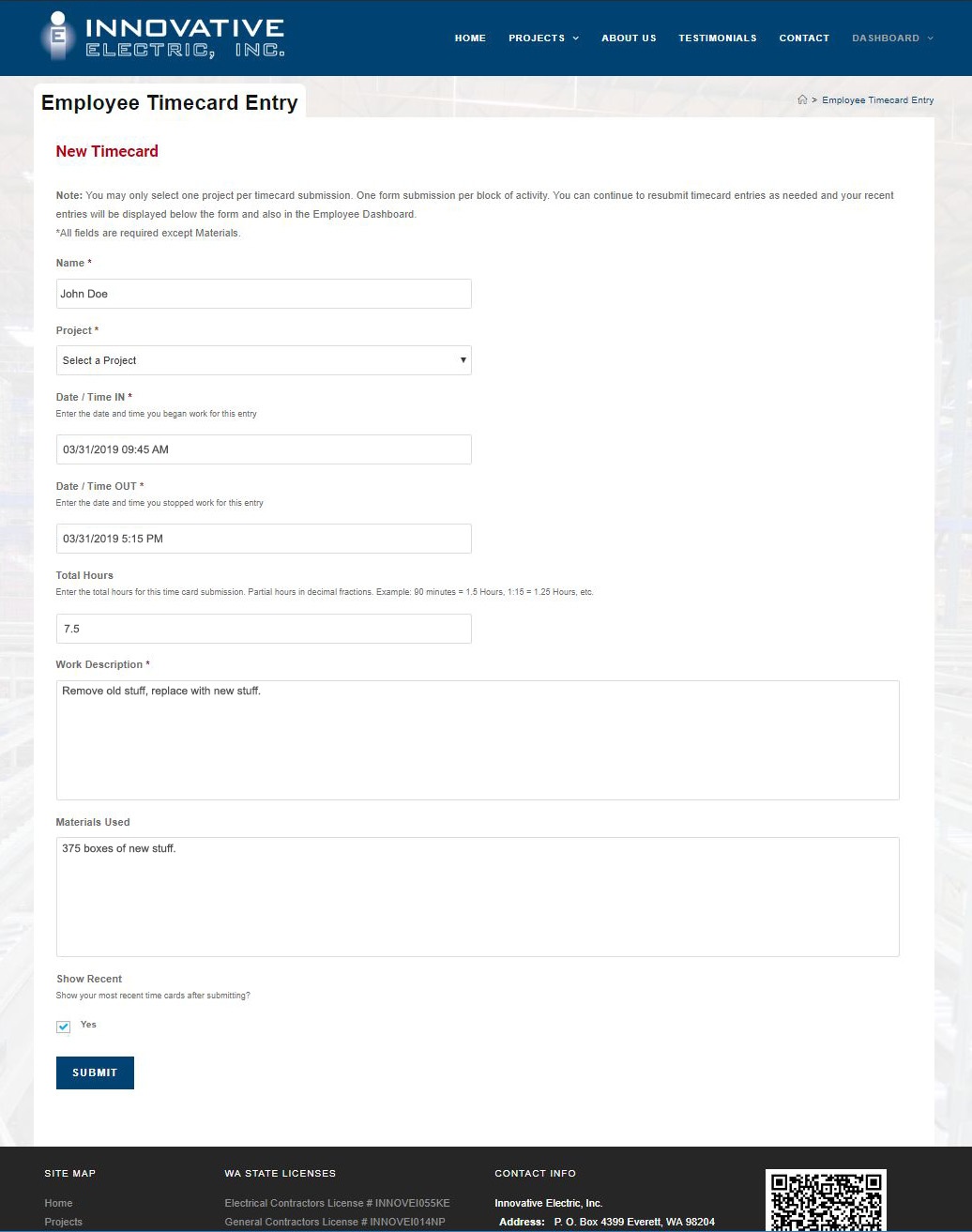This screenshot has height=1232, width=972.
Task: Click inside the Work Description text area
Action: pyautogui.click(x=478, y=740)
